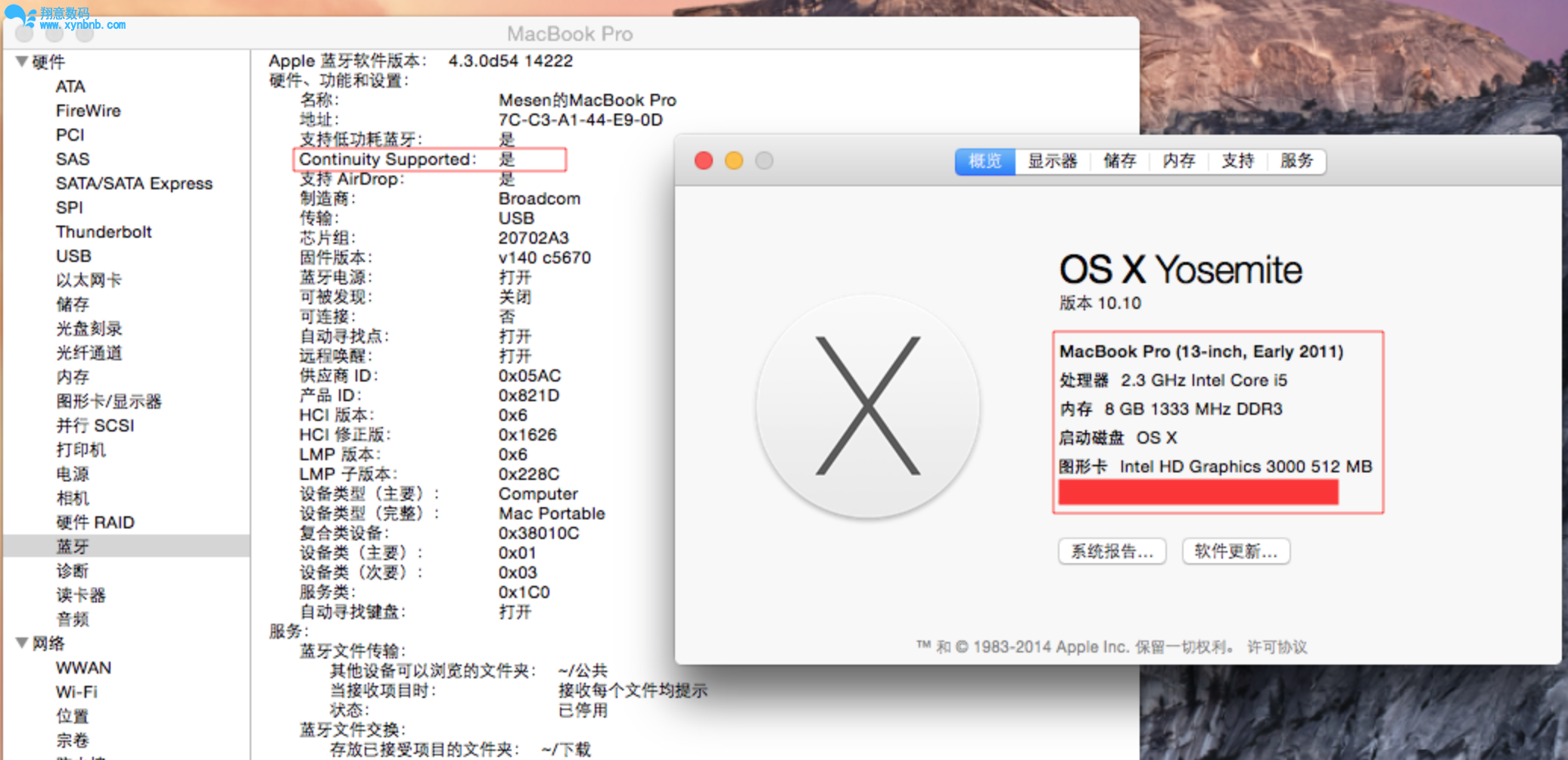Image resolution: width=1568 pixels, height=760 pixels.
Task: Select 电源 in the sidebar
Action: [x=72, y=474]
